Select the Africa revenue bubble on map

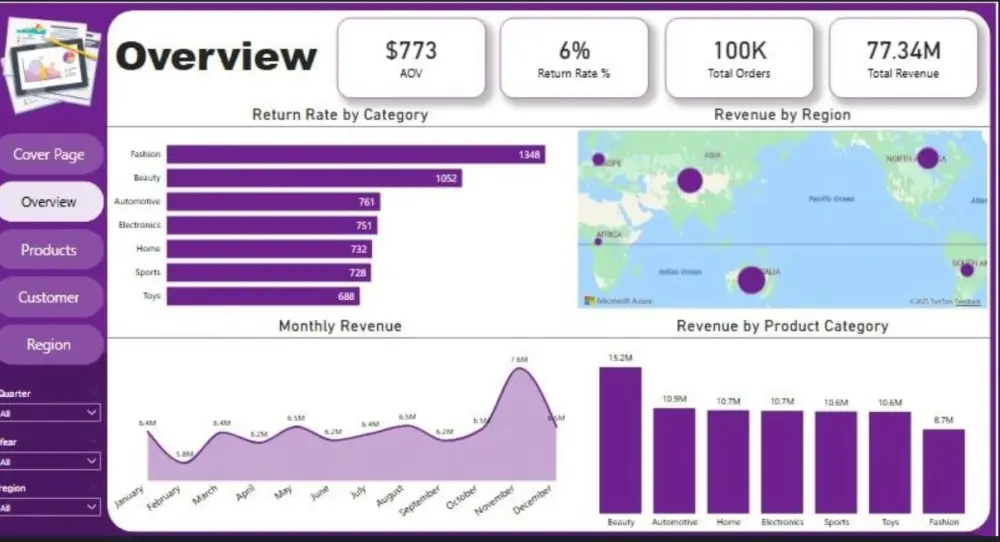[598, 242]
